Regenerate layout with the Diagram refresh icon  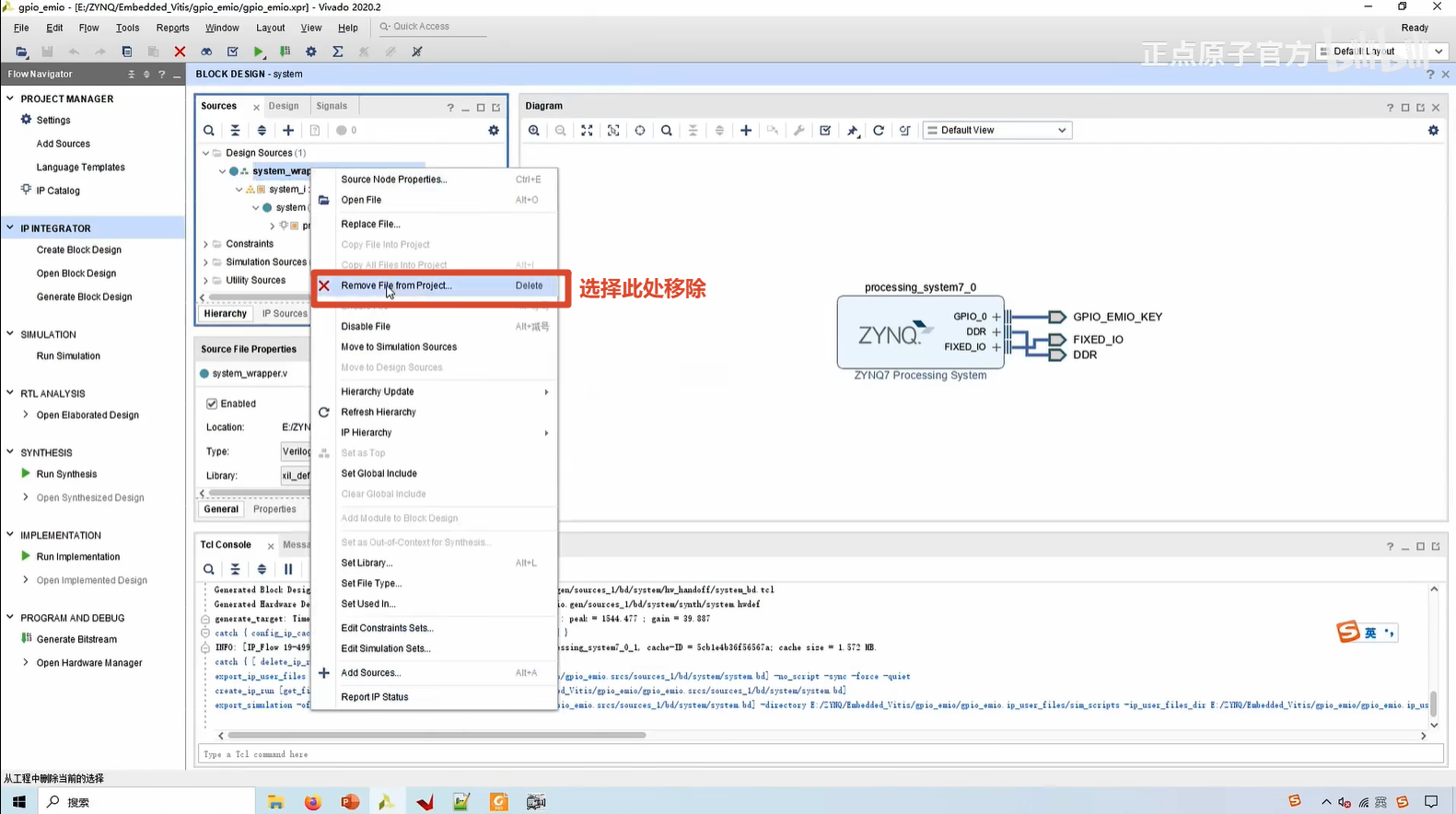pyautogui.click(x=879, y=131)
